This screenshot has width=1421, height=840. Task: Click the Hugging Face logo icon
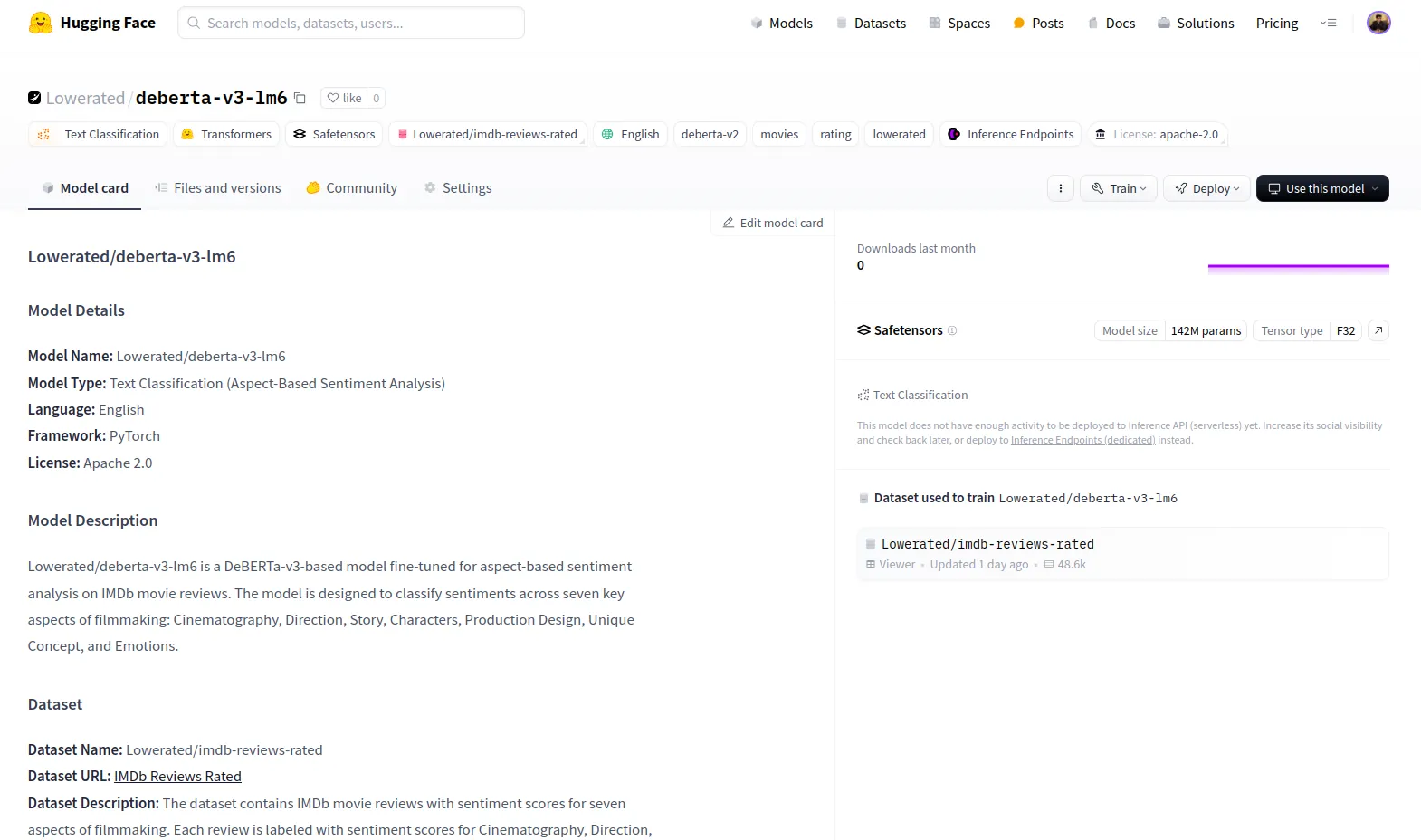tap(41, 23)
